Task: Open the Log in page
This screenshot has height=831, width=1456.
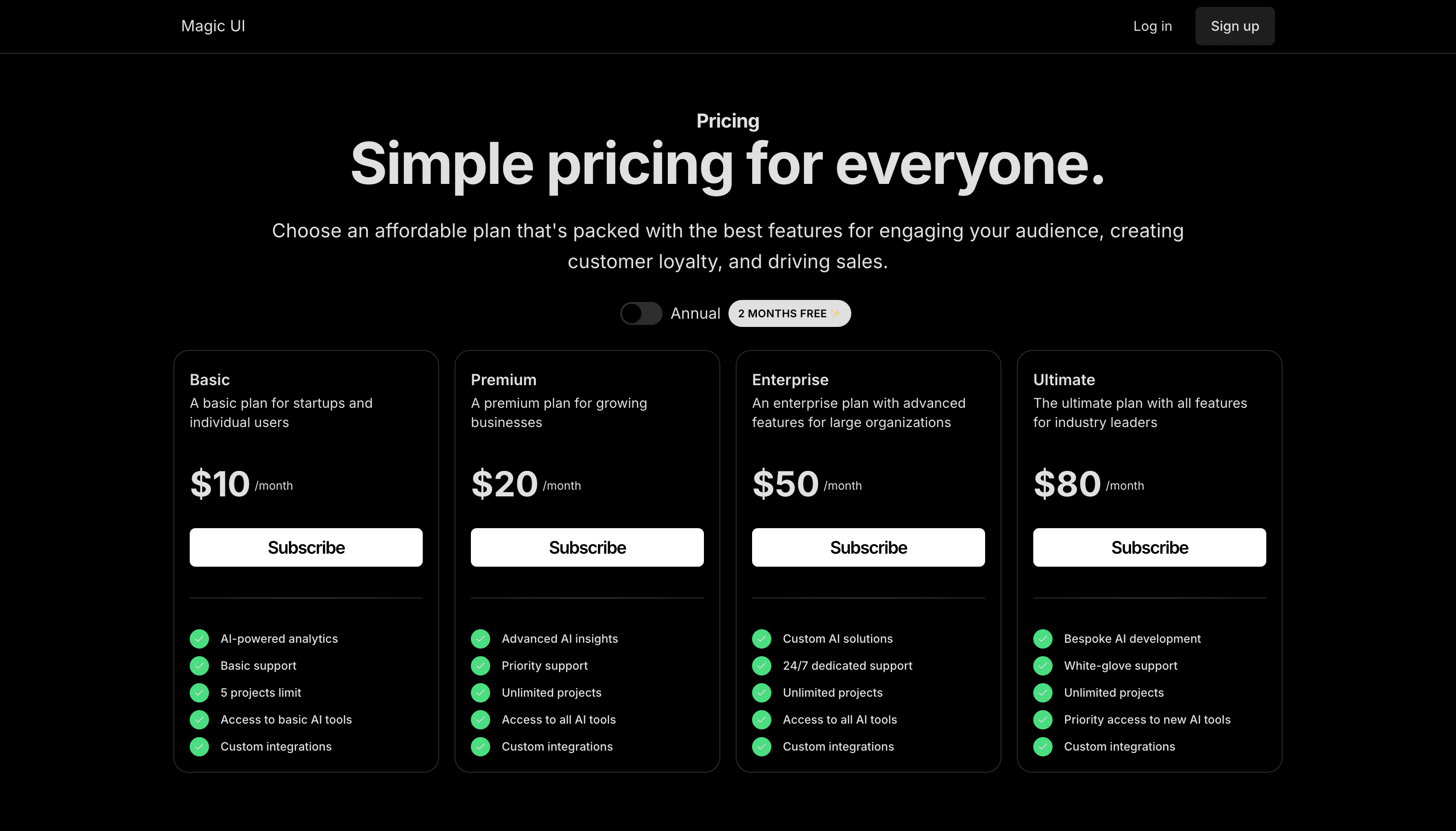Action: (1152, 26)
